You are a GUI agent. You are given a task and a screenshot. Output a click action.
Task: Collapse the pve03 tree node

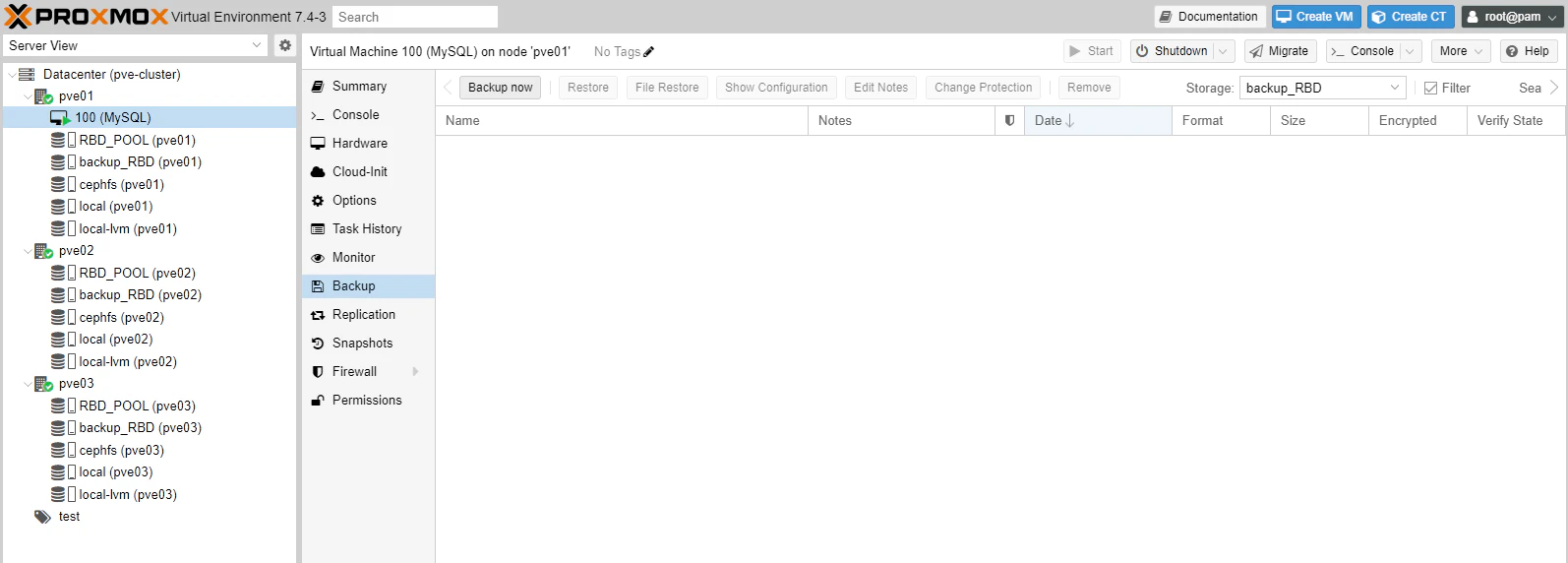pos(28,384)
